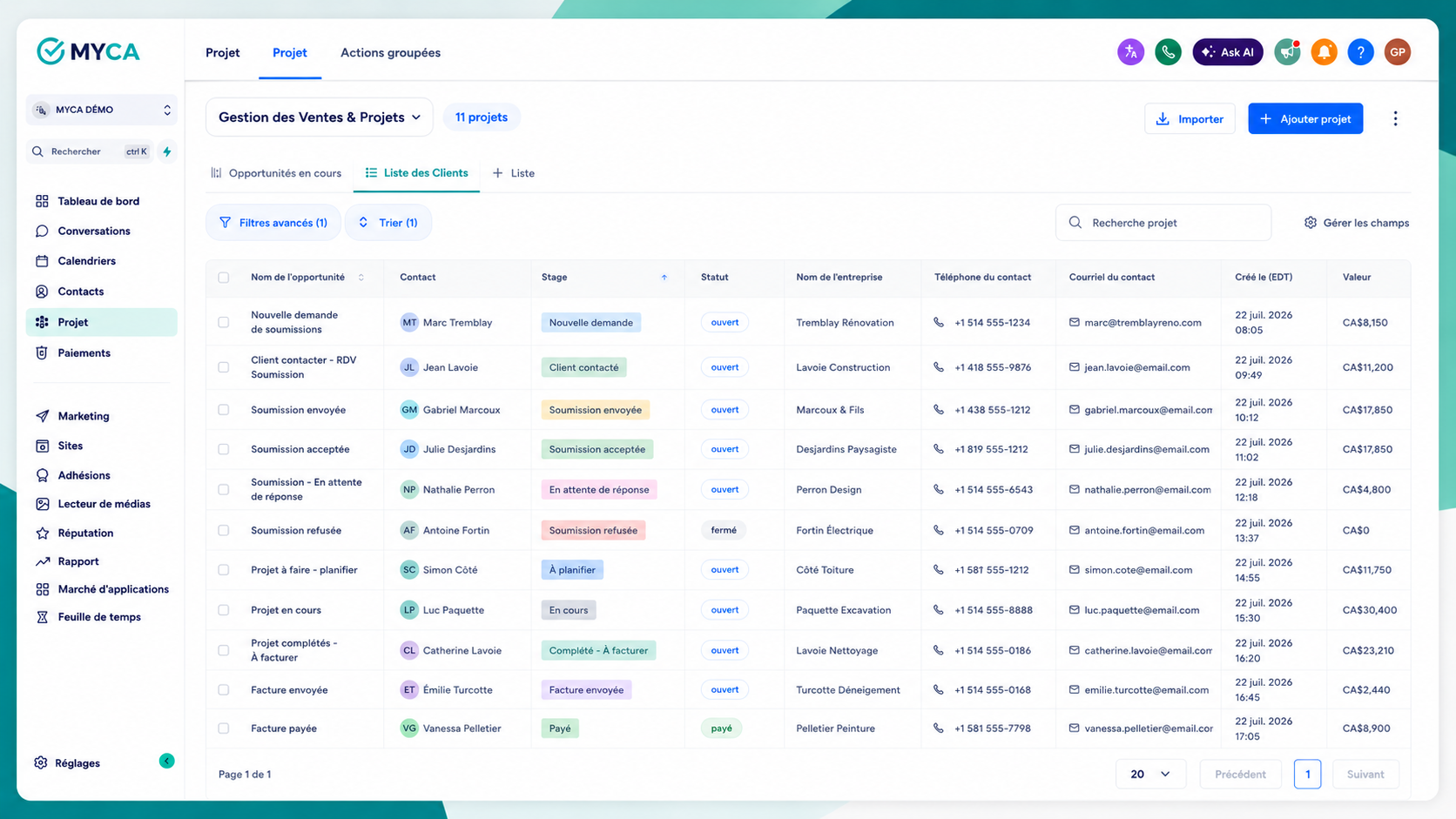The image size is (1456, 819).
Task: Click the 11 projets count badge
Action: 482,117
